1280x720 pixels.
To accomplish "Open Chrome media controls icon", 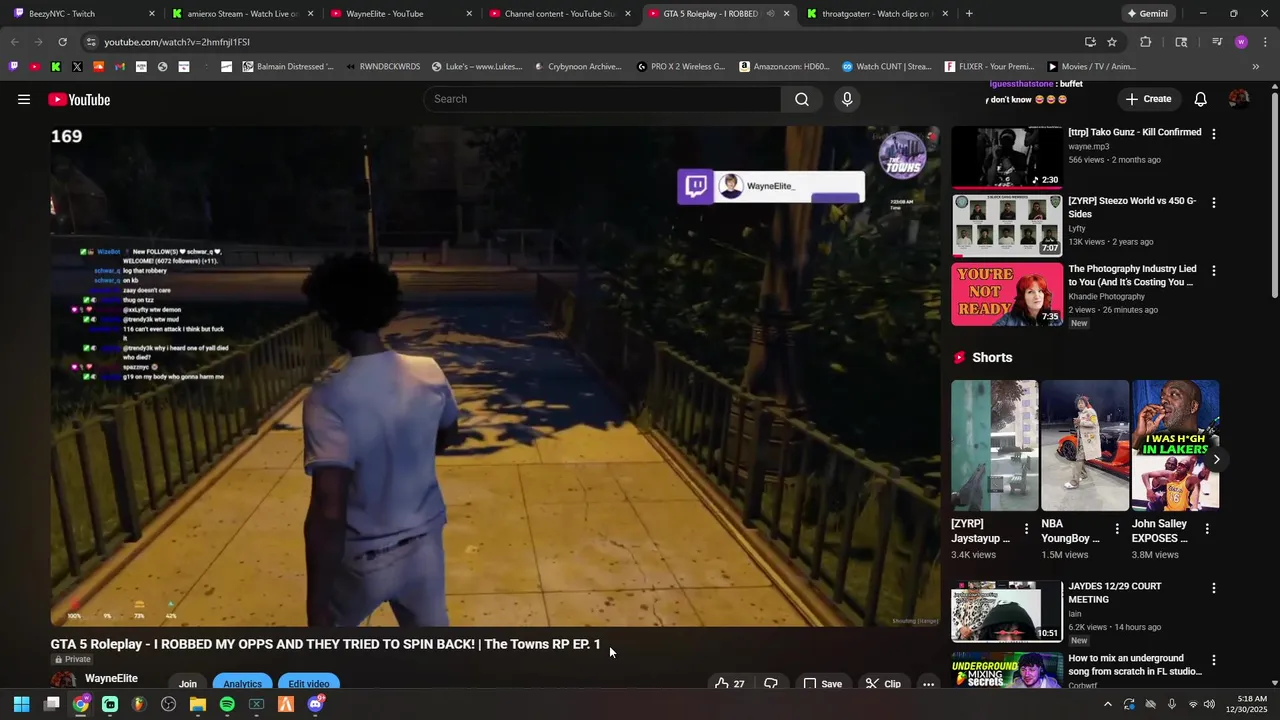I will point(1216,42).
